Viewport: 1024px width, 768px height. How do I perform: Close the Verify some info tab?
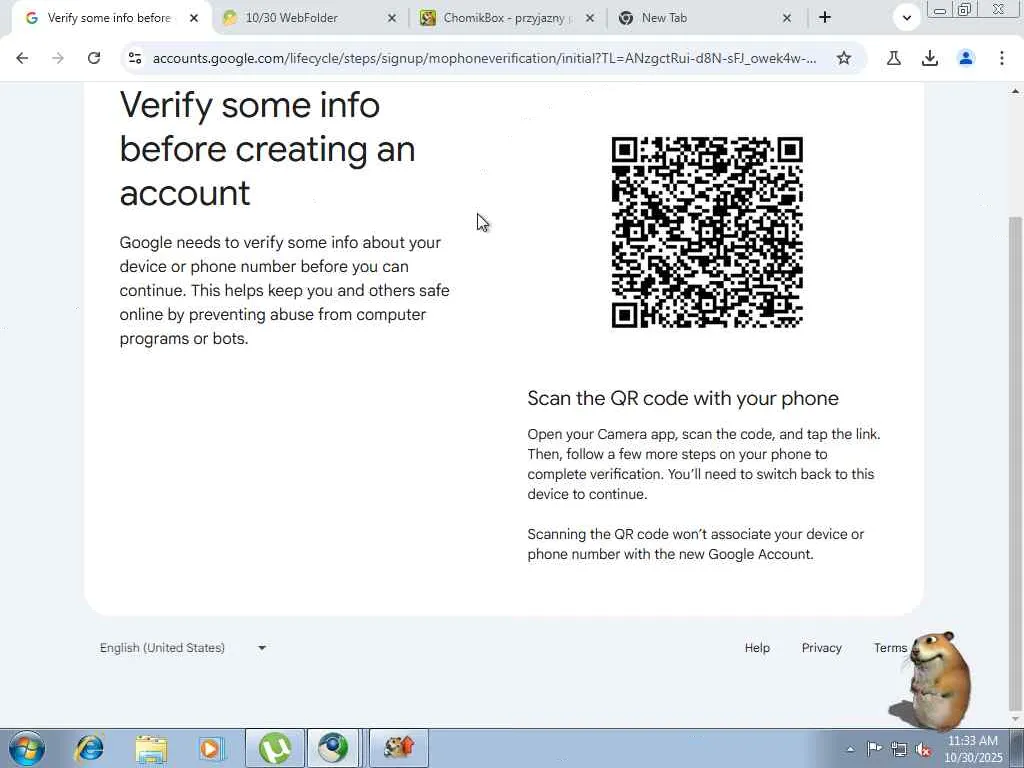(x=194, y=18)
